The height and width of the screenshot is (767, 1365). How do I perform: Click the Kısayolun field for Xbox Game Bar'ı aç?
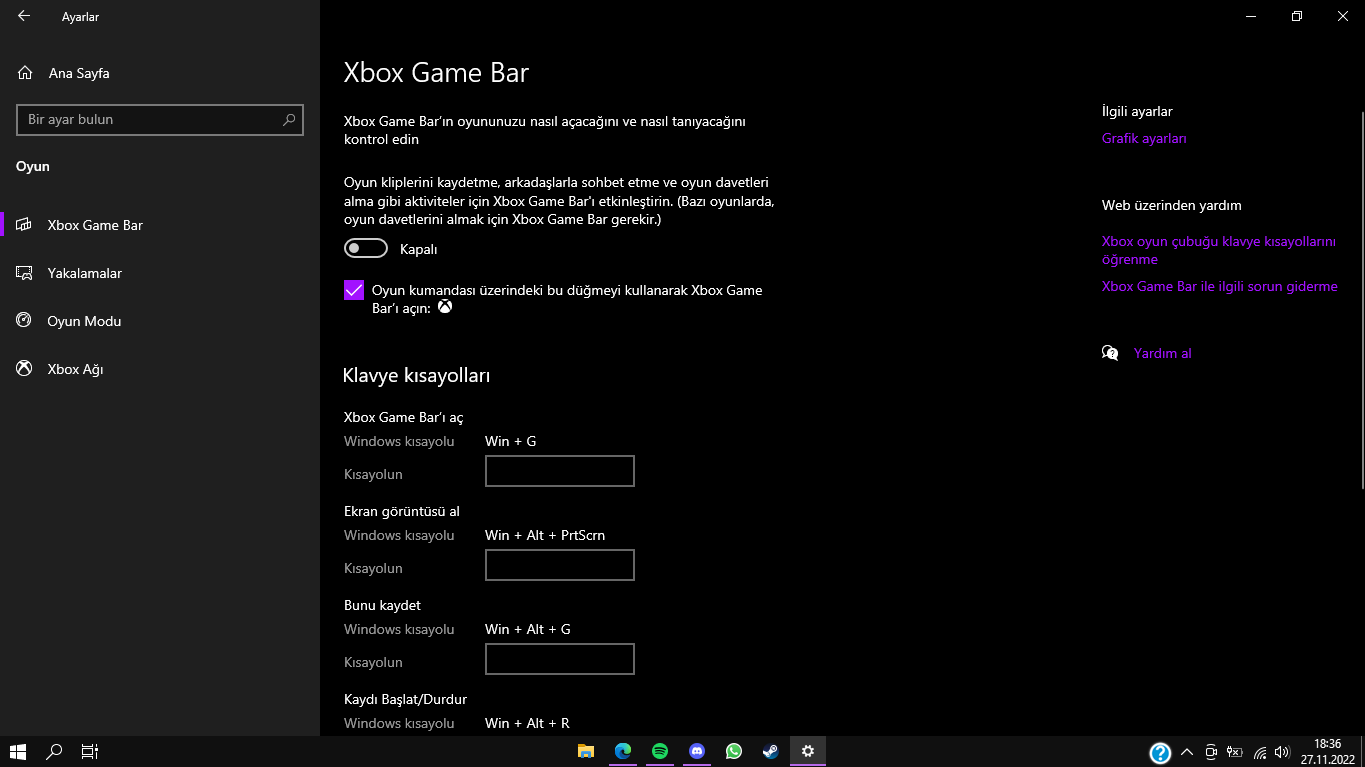tap(560, 471)
